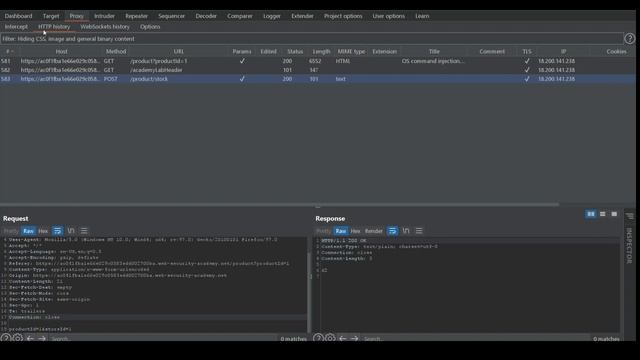The image size is (640, 360).
Task: Go to next match in Request
Action: click(42, 338)
